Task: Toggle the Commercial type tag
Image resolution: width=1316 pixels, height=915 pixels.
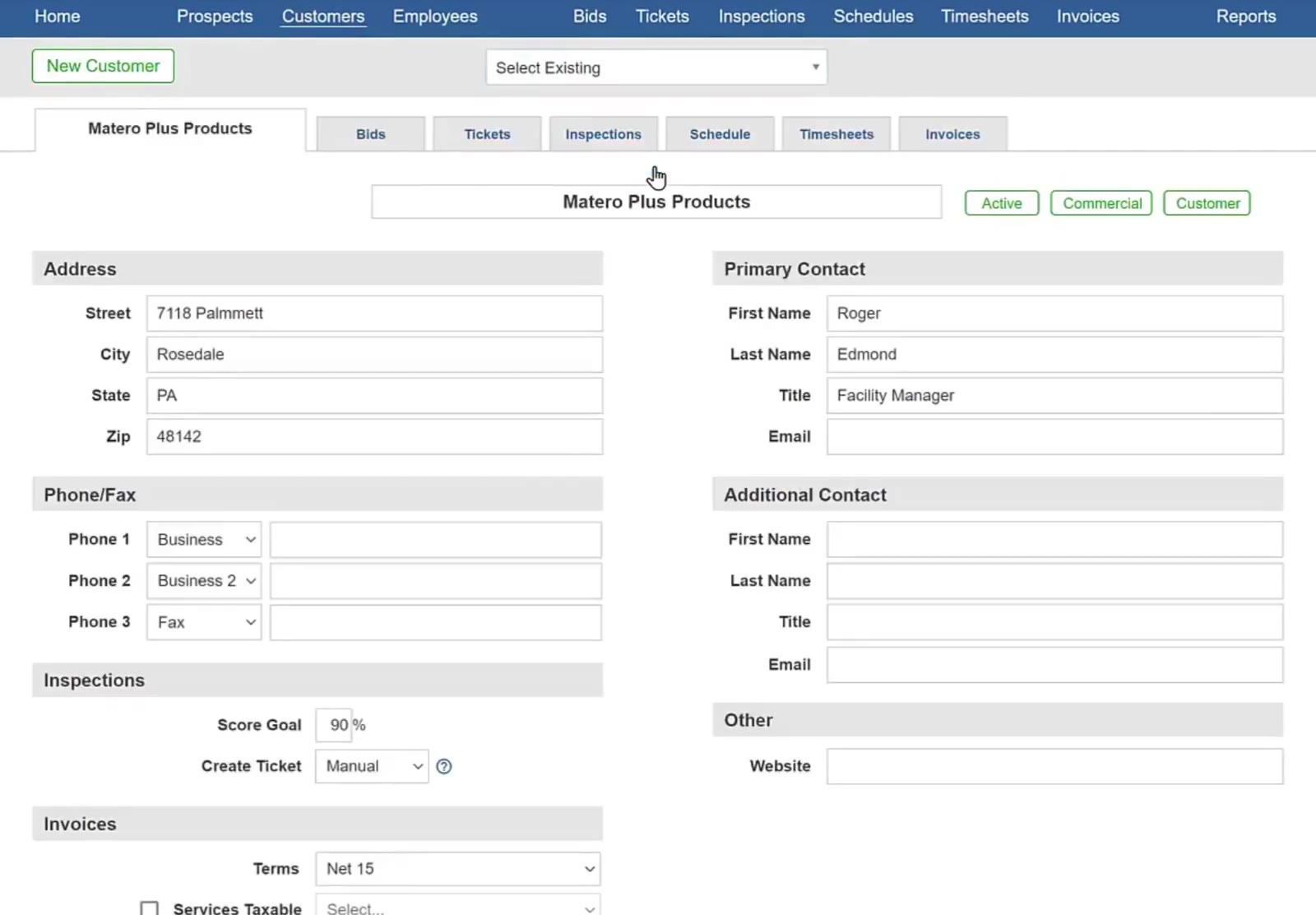Action: [1101, 203]
